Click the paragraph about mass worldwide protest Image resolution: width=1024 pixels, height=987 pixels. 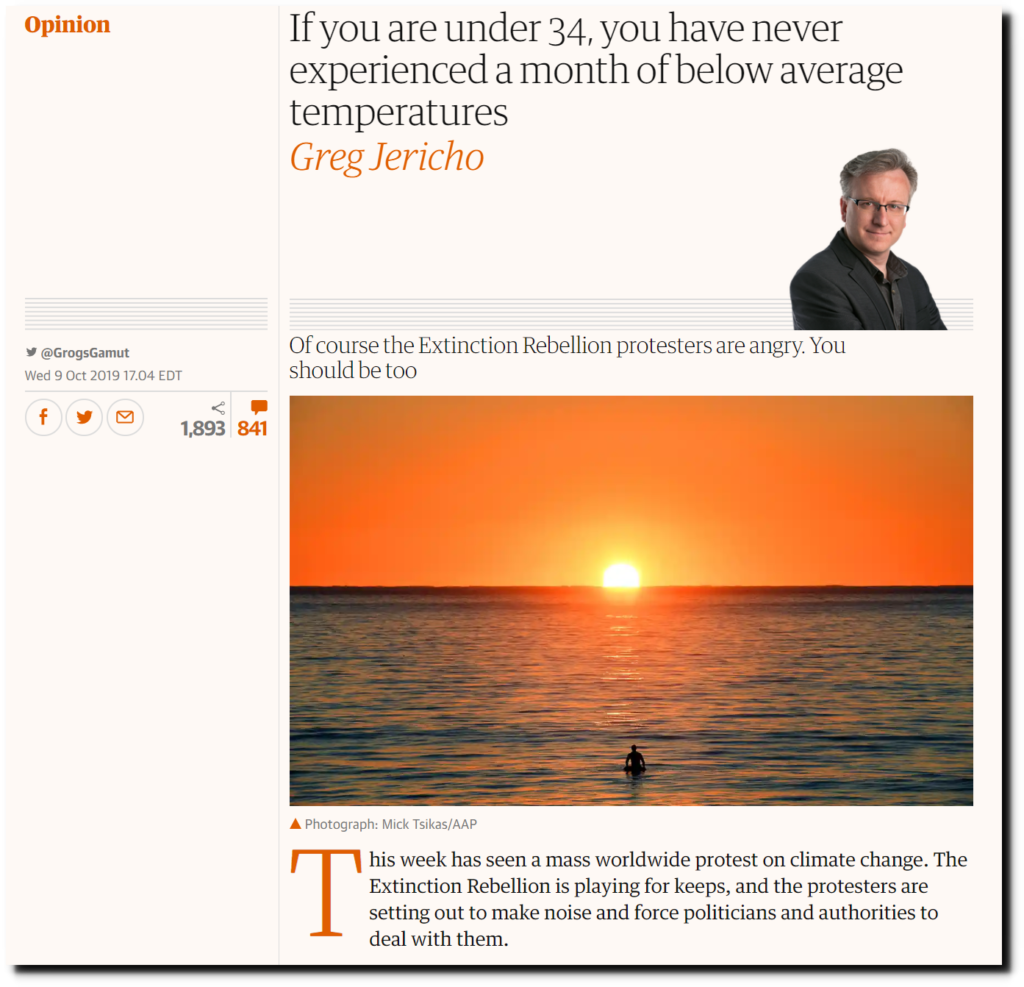click(x=667, y=899)
